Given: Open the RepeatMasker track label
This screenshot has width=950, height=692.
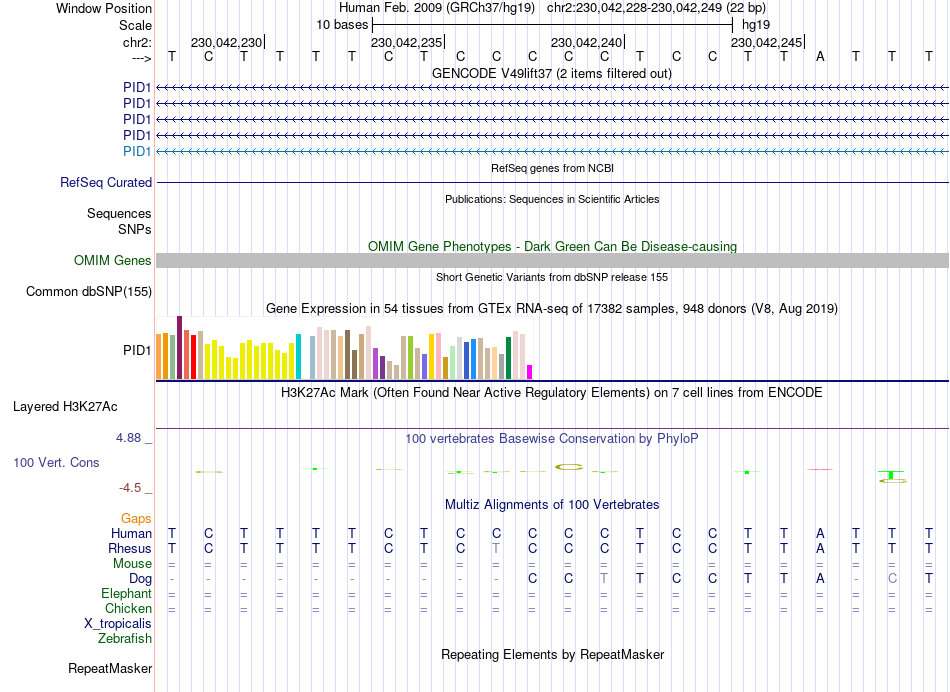Looking at the screenshot, I should (x=110, y=668).
